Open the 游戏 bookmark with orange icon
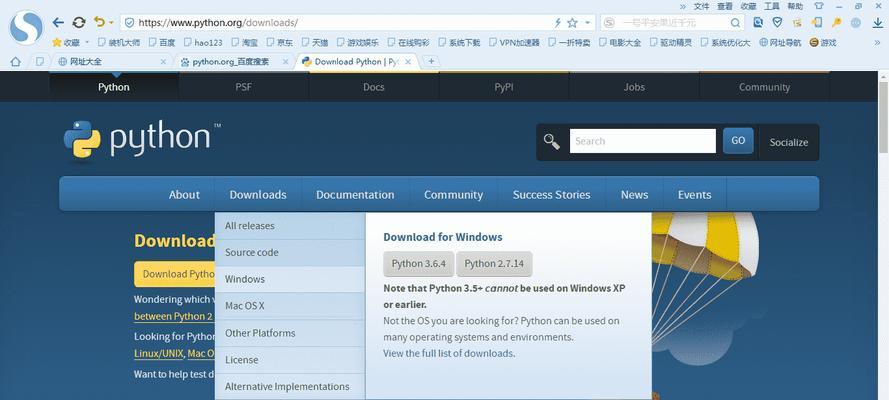Image resolution: width=889 pixels, height=400 pixels. 823,42
